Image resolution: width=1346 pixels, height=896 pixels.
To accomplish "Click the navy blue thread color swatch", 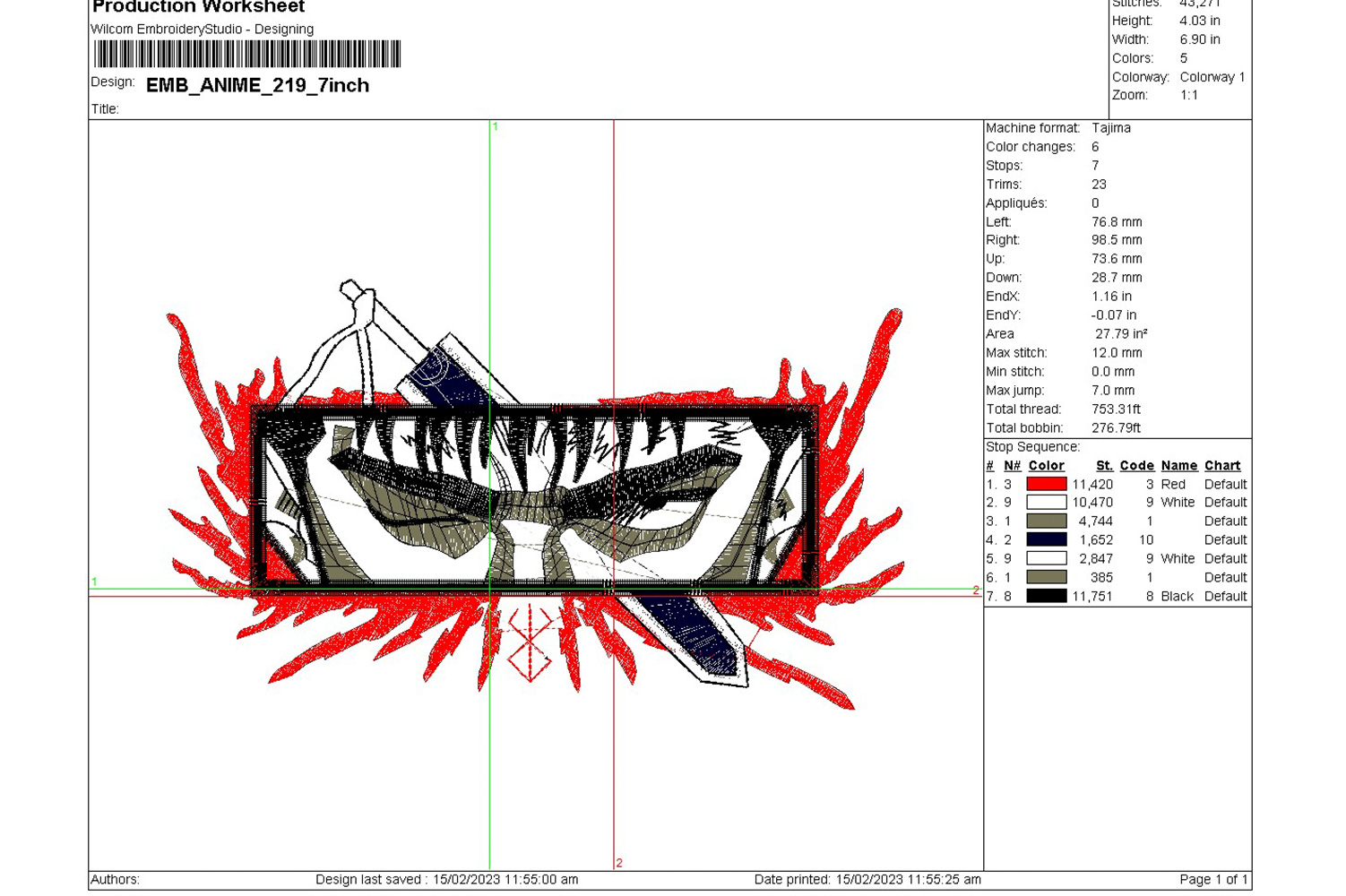I will (x=1046, y=540).
